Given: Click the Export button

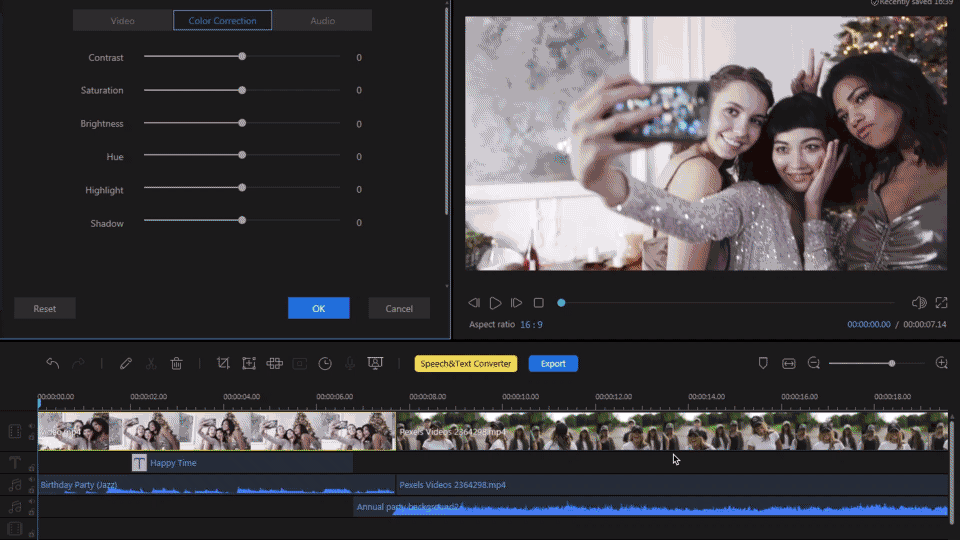Looking at the screenshot, I should [x=553, y=364].
